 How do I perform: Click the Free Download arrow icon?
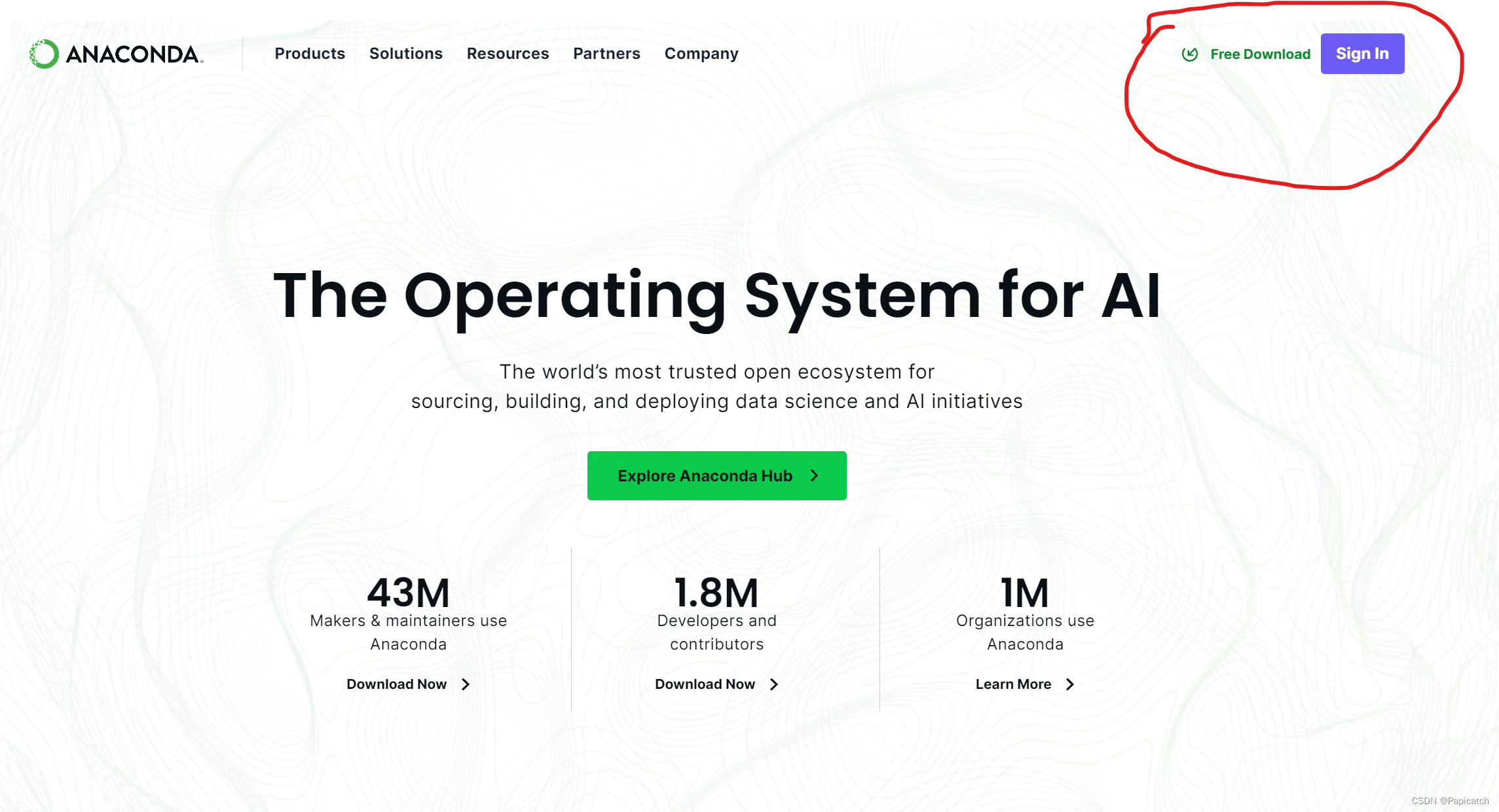[1190, 54]
